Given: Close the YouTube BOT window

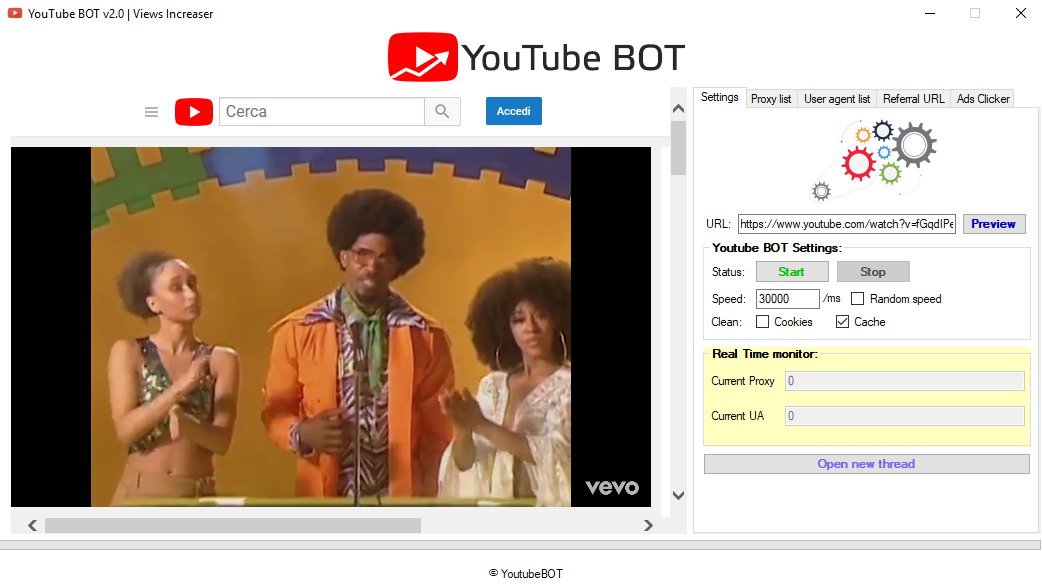Looking at the screenshot, I should pos(1021,13).
